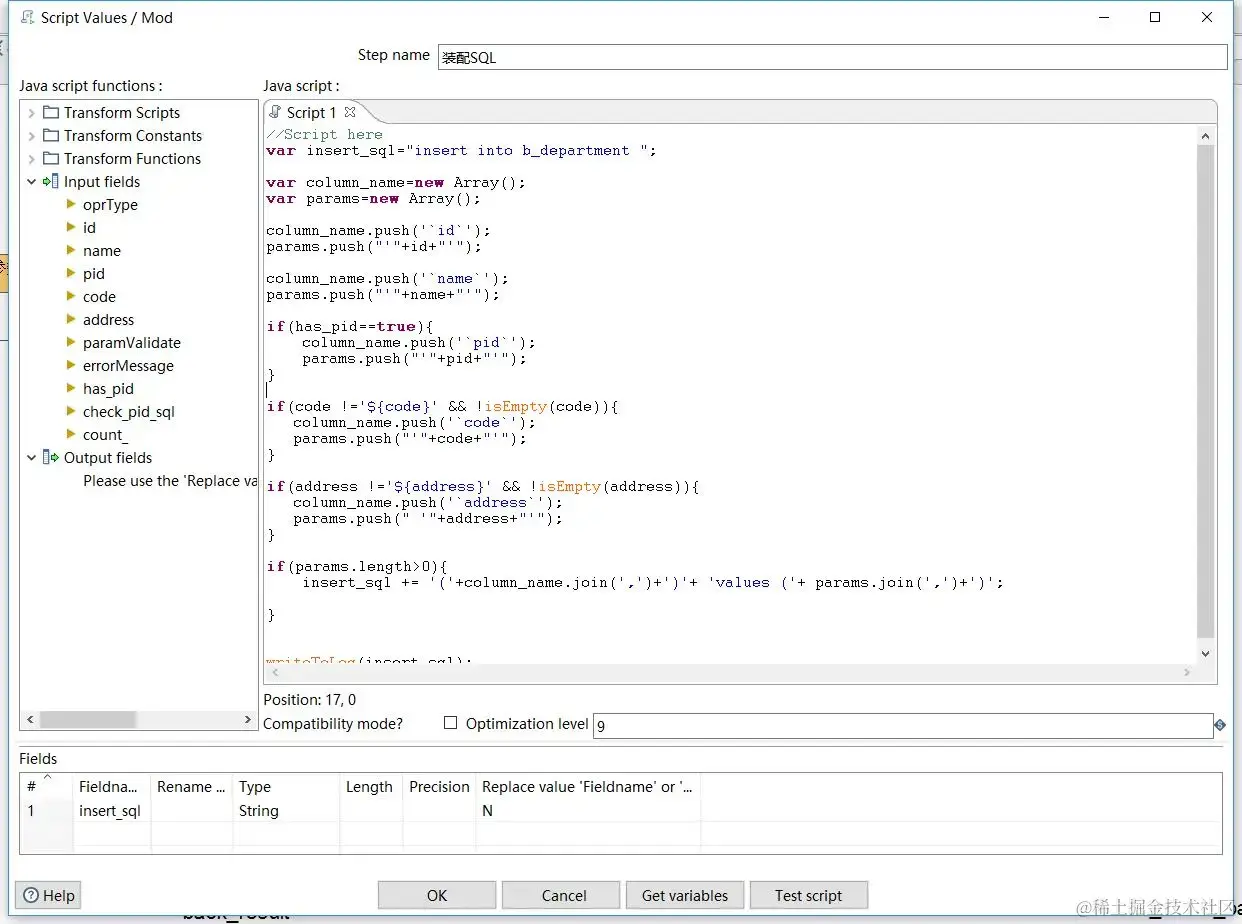1242x924 pixels.
Task: Click the name field arrow icon
Action: click(x=71, y=250)
